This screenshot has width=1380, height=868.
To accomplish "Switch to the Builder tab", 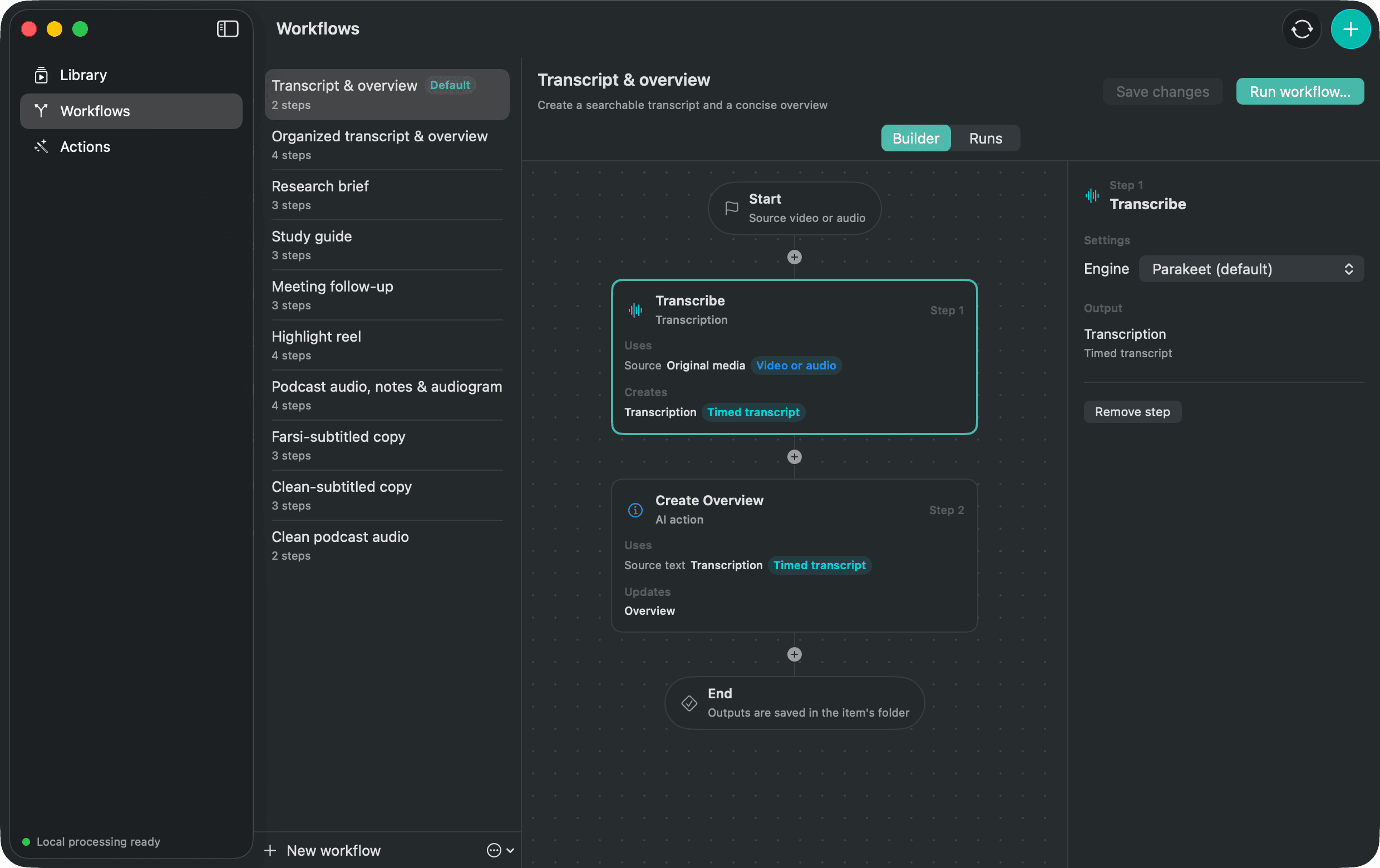I will tap(915, 138).
